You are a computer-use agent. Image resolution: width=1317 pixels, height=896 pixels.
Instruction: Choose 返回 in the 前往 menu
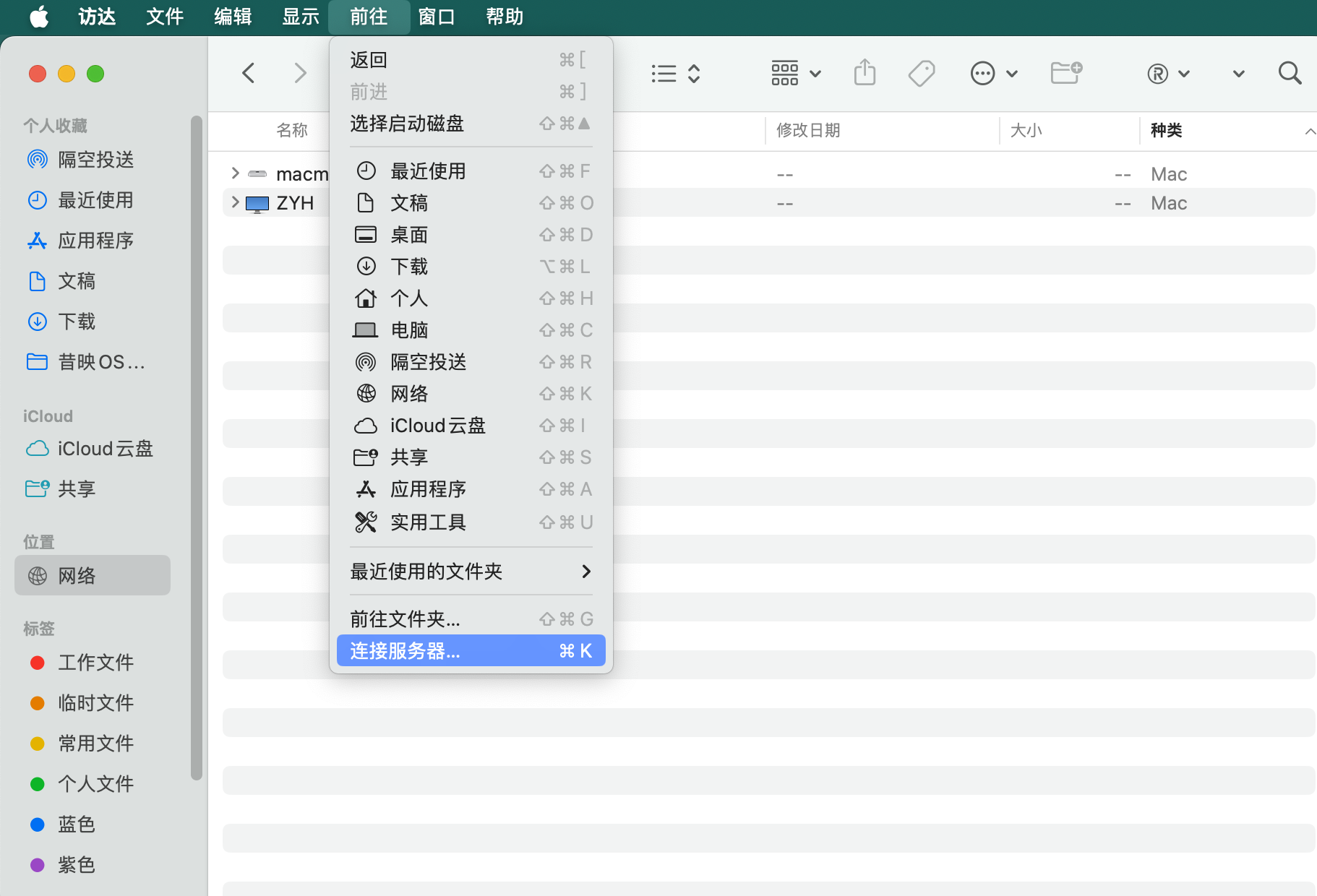pos(471,60)
